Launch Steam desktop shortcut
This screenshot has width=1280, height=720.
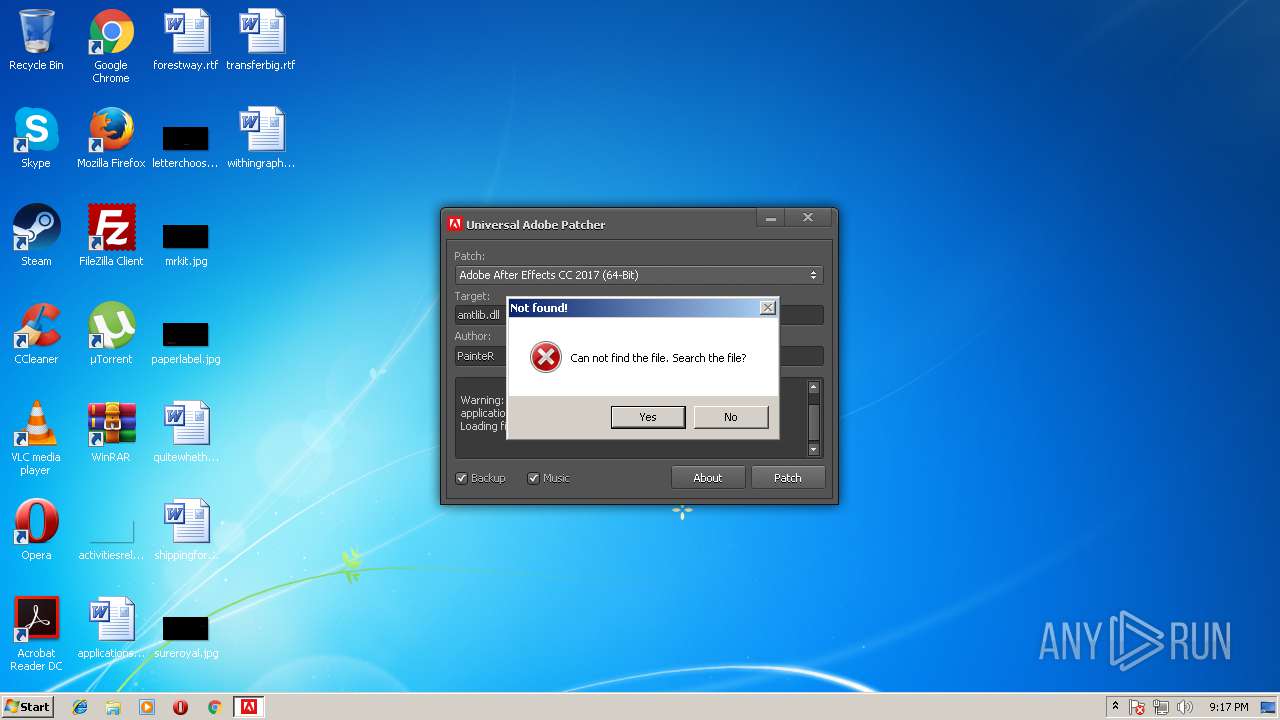click(x=36, y=236)
